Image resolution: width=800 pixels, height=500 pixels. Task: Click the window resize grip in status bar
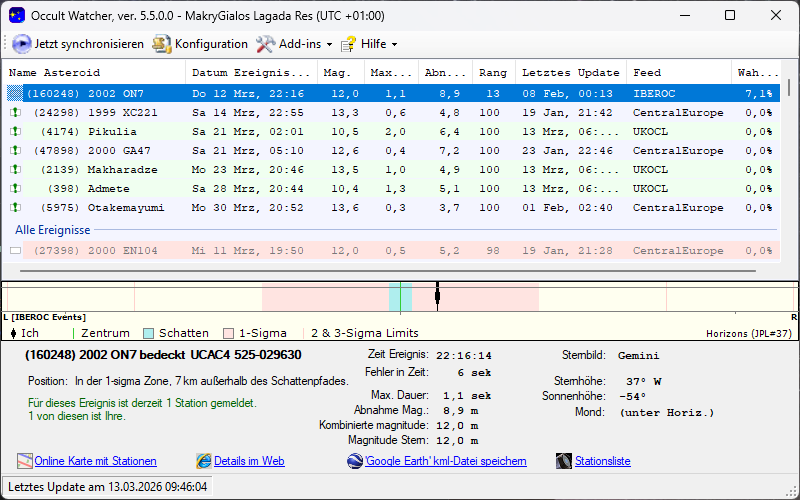[x=791, y=491]
